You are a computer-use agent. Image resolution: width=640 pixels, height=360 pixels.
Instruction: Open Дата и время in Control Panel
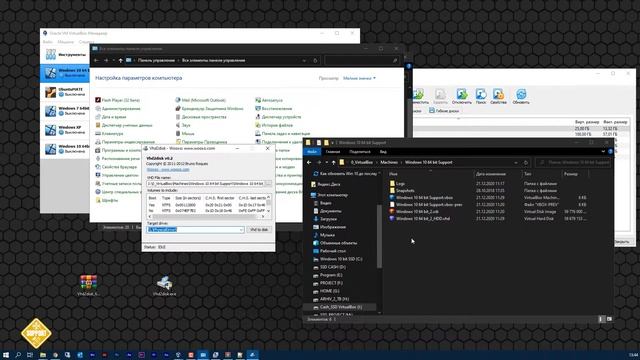click(111, 117)
